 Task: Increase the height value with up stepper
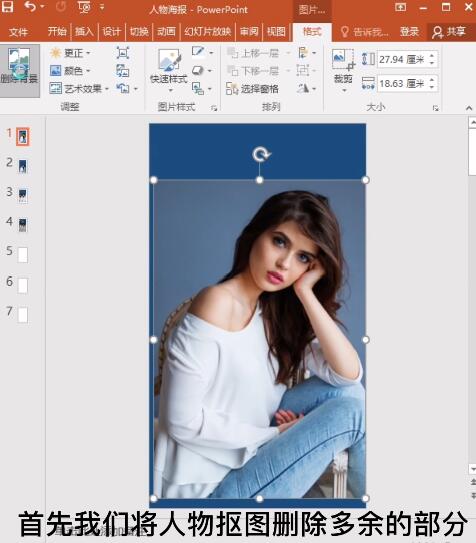tap(432, 56)
